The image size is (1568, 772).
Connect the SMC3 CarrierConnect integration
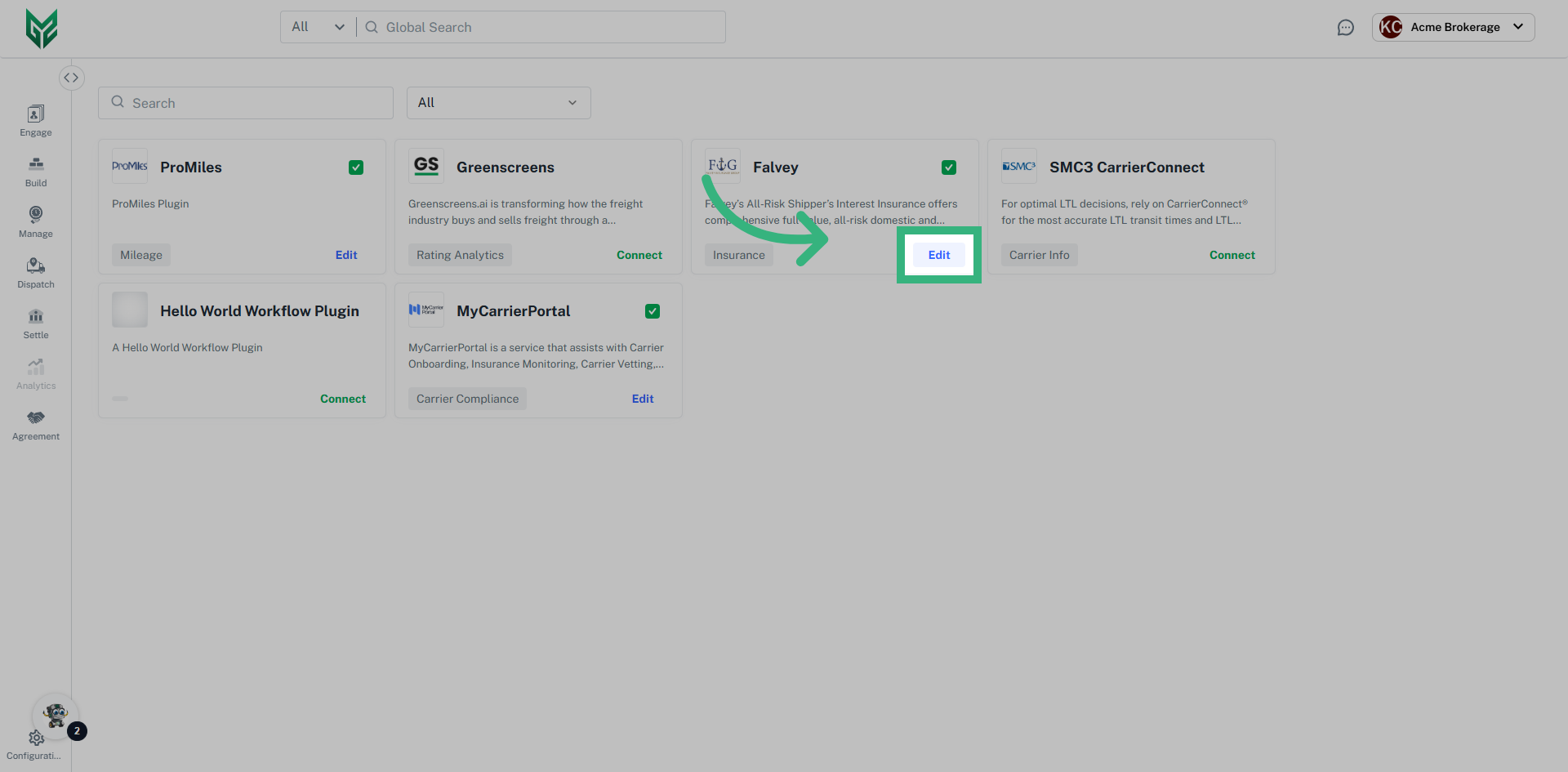pyautogui.click(x=1232, y=254)
